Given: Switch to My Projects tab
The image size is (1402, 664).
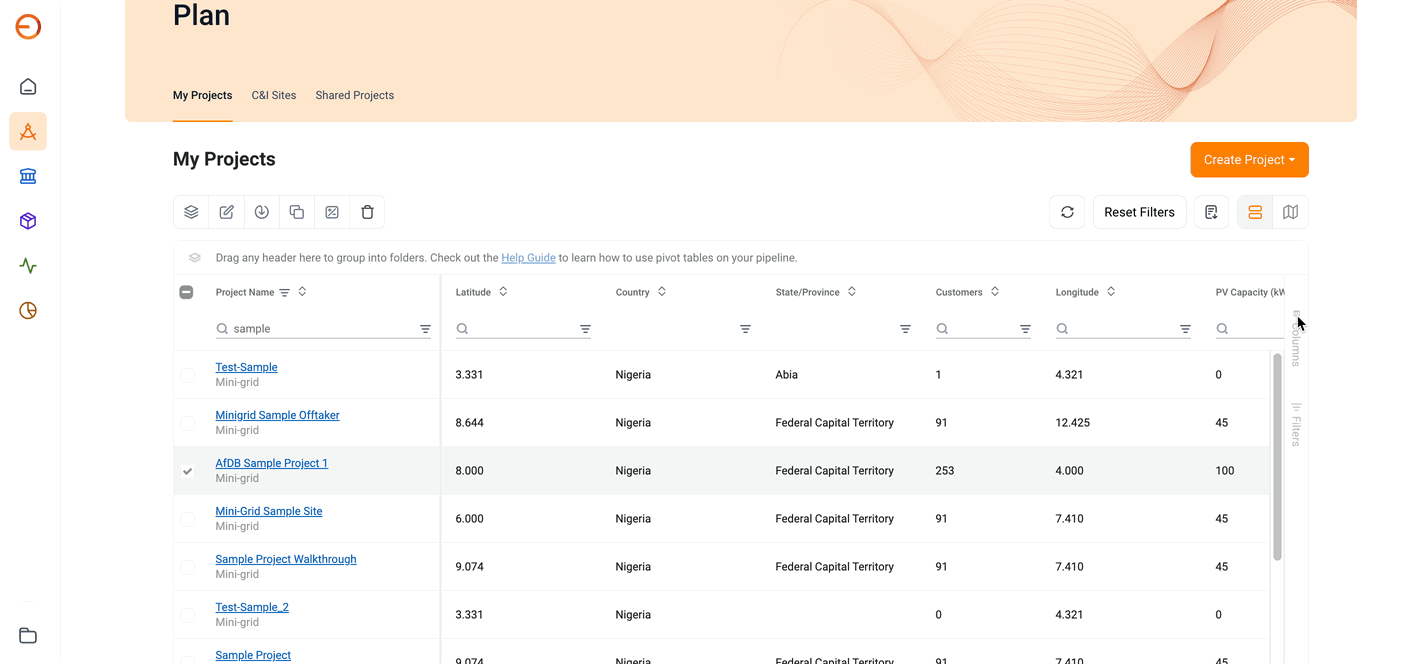Looking at the screenshot, I should (x=202, y=96).
